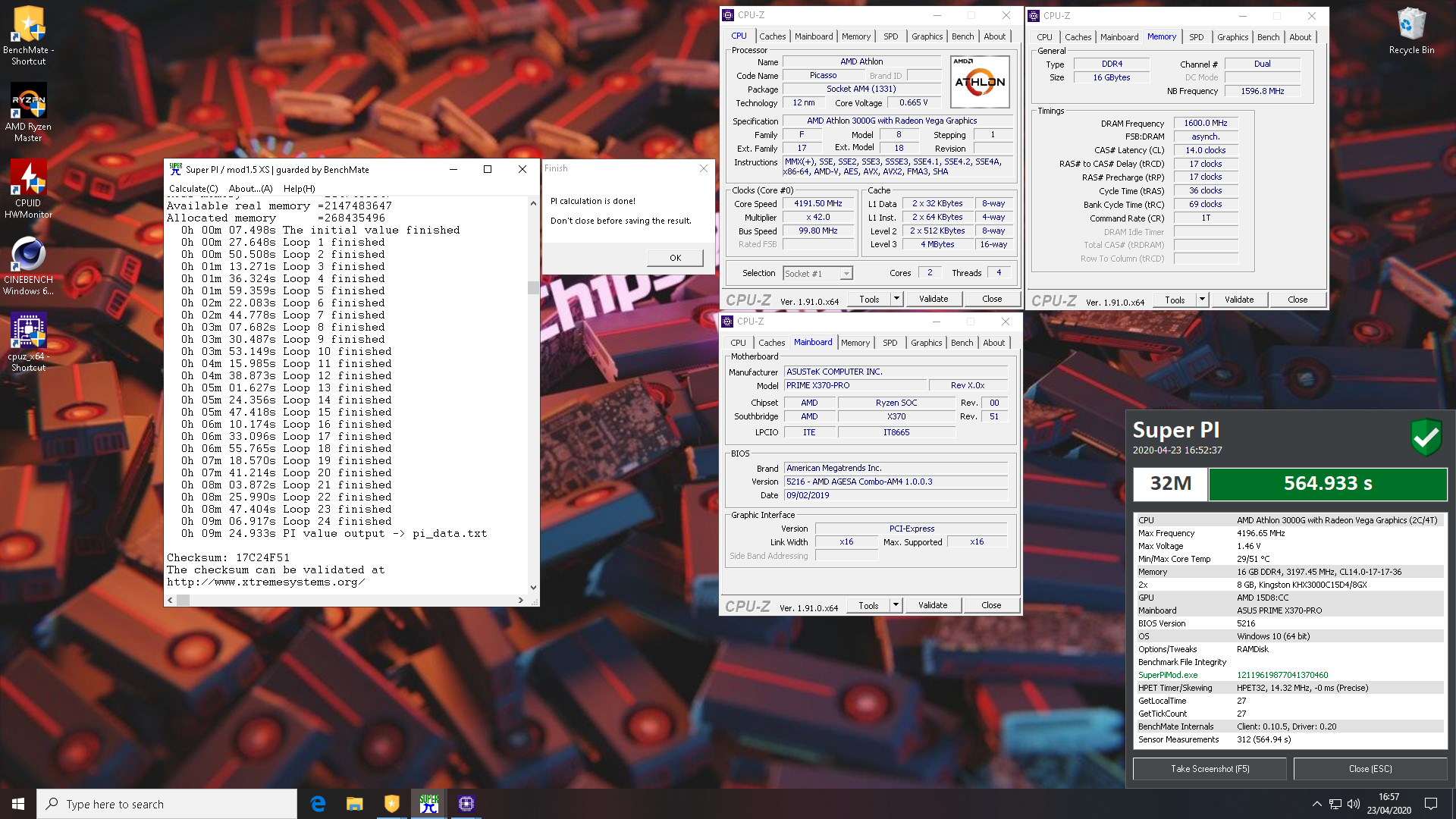Click the Windows Start button
The height and width of the screenshot is (819, 1456).
(x=18, y=804)
